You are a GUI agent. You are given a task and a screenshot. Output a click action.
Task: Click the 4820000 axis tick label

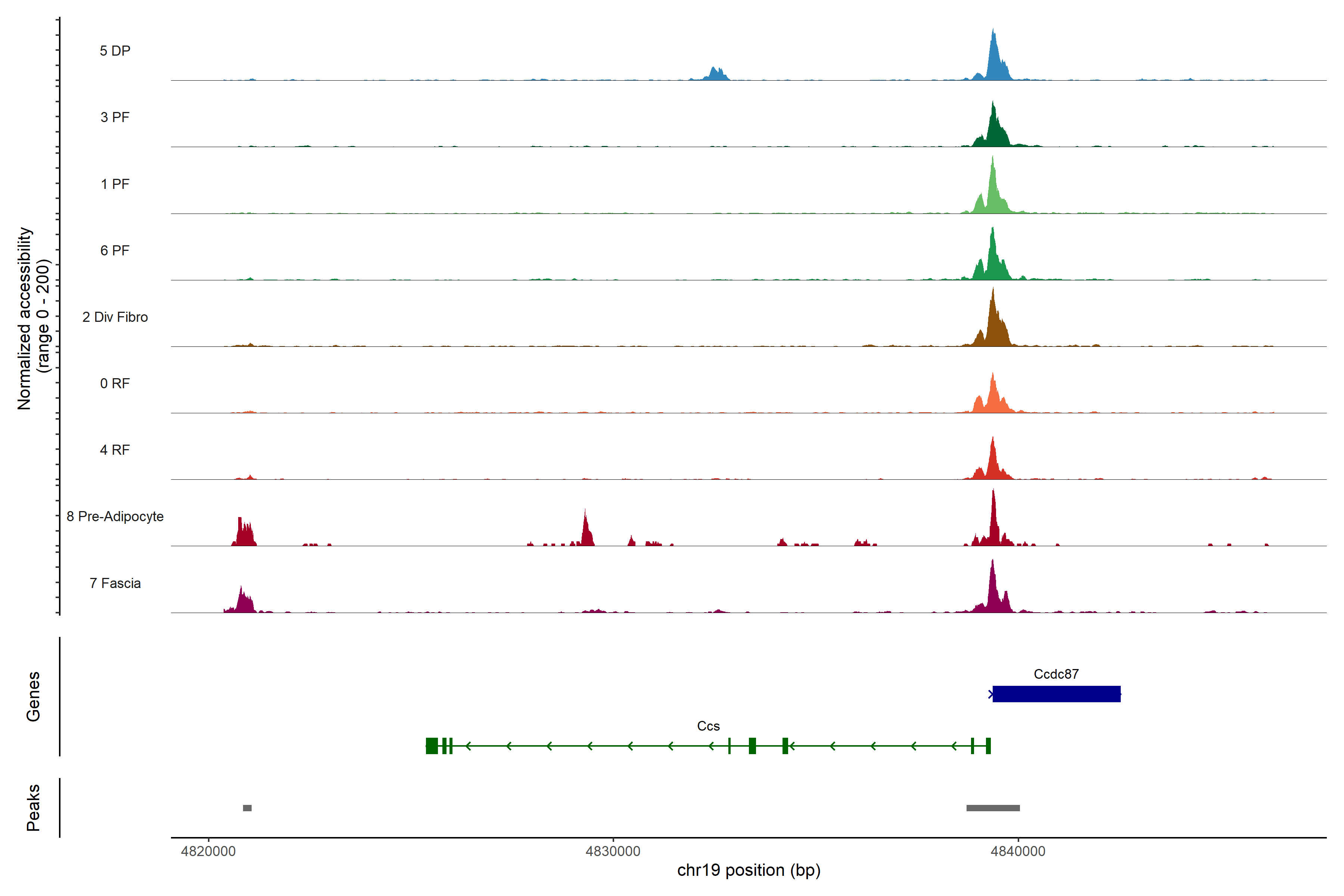click(x=208, y=851)
